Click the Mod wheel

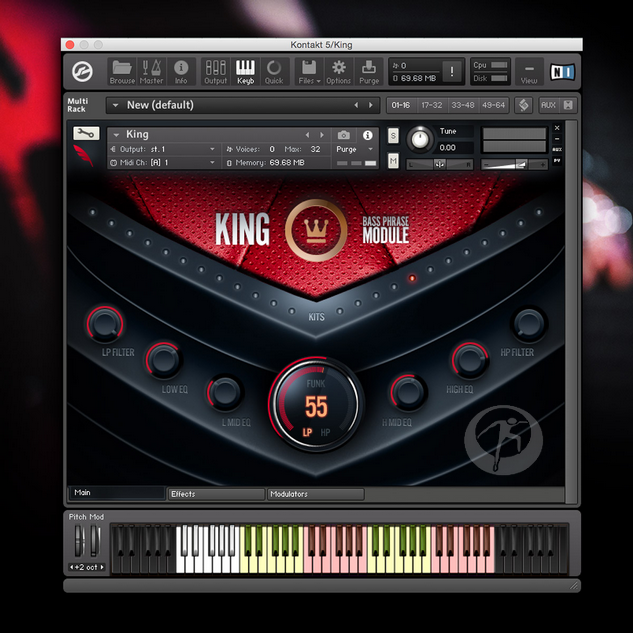(95, 541)
